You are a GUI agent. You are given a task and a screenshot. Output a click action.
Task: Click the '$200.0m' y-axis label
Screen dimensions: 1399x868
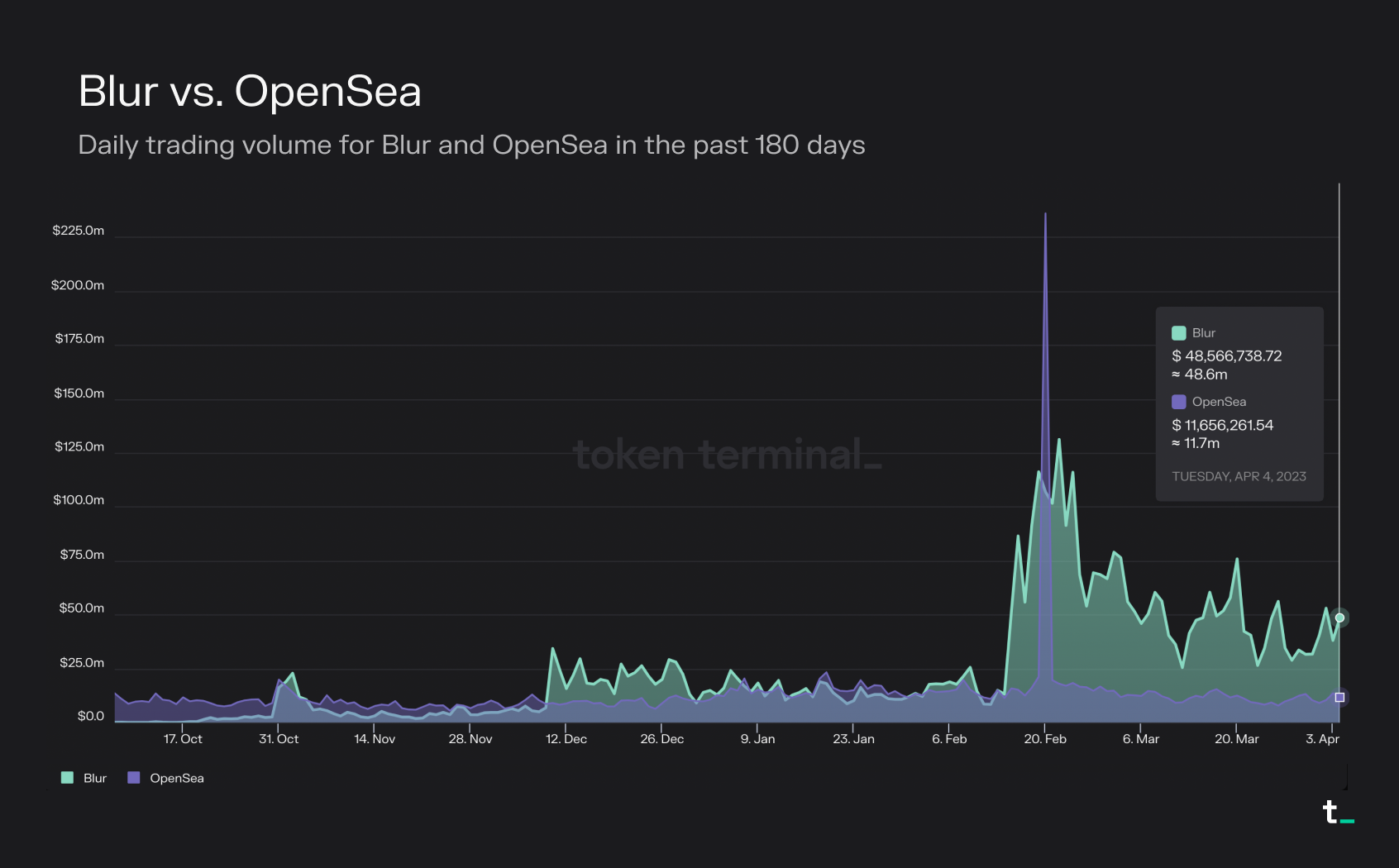click(x=78, y=285)
